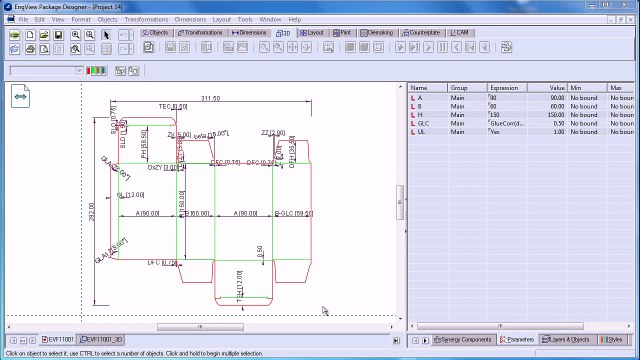
Task: Click the New document icon
Action: [x=30, y=35]
